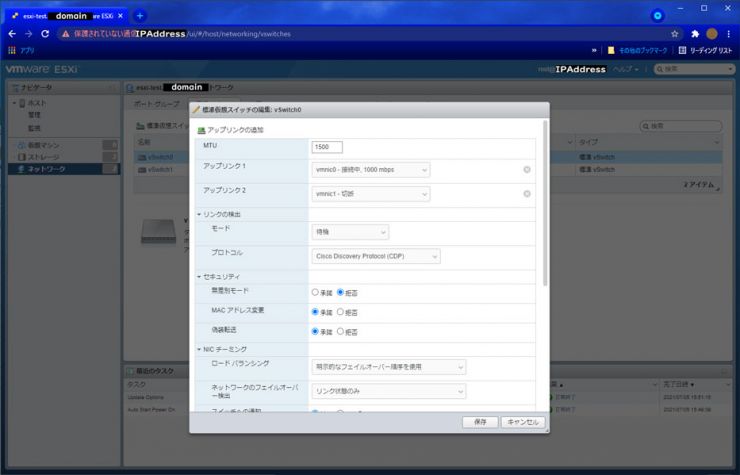Click the browser forward arrow
This screenshot has height=475, width=740.
pos(29,34)
